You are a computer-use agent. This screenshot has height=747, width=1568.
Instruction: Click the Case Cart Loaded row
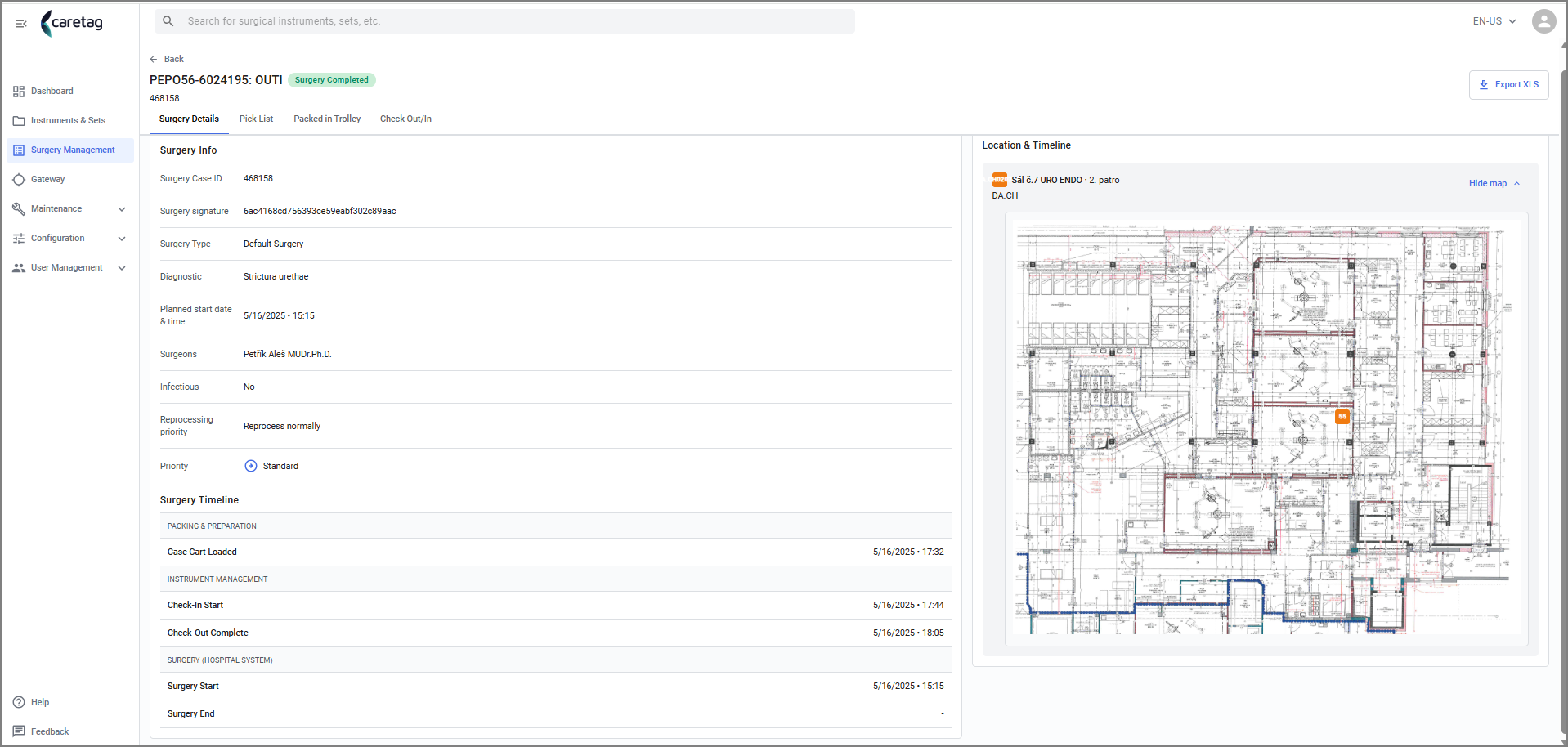point(555,552)
